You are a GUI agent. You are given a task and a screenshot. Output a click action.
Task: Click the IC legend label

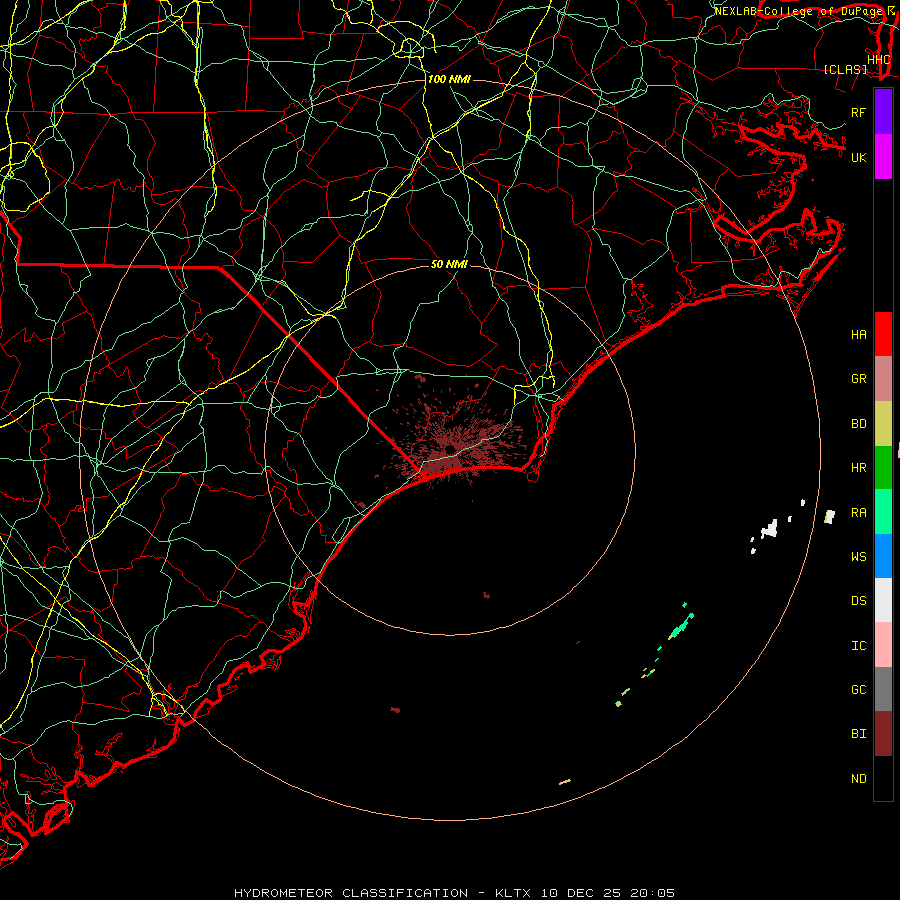(858, 646)
